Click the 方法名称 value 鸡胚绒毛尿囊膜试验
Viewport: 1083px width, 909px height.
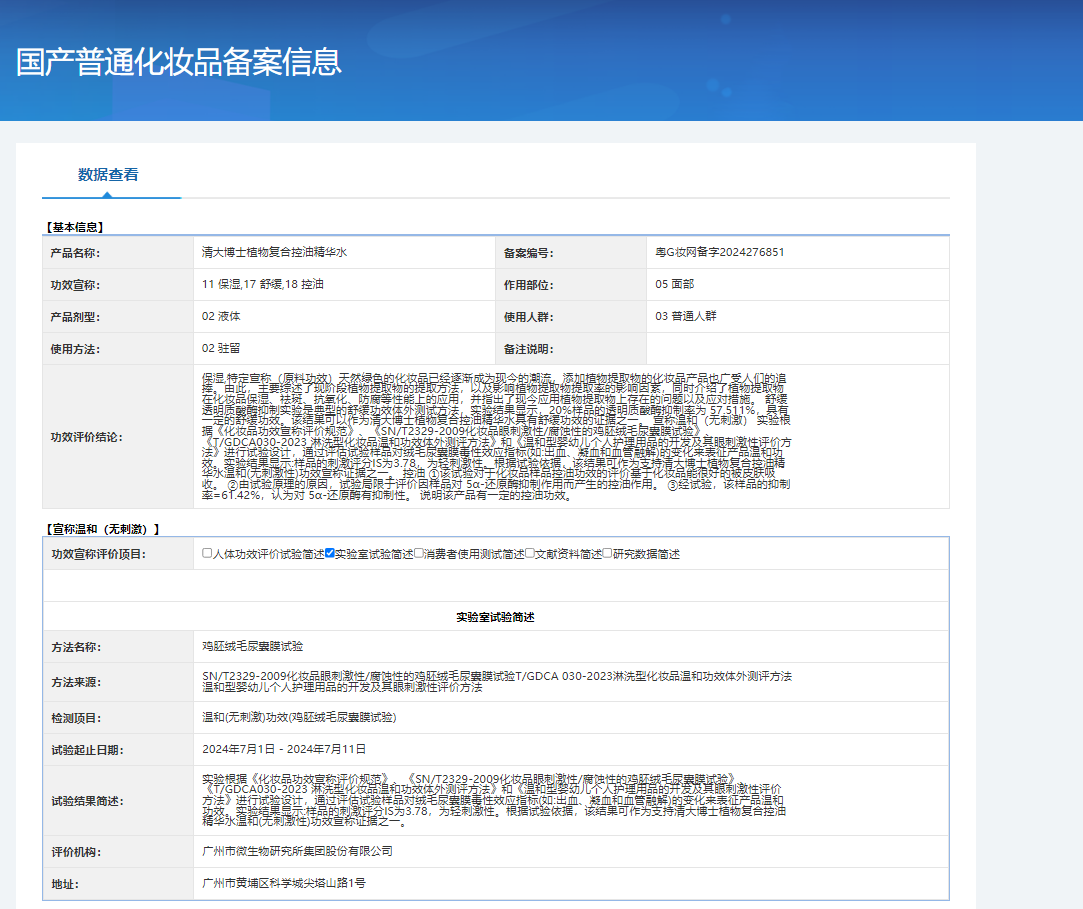click(252, 647)
